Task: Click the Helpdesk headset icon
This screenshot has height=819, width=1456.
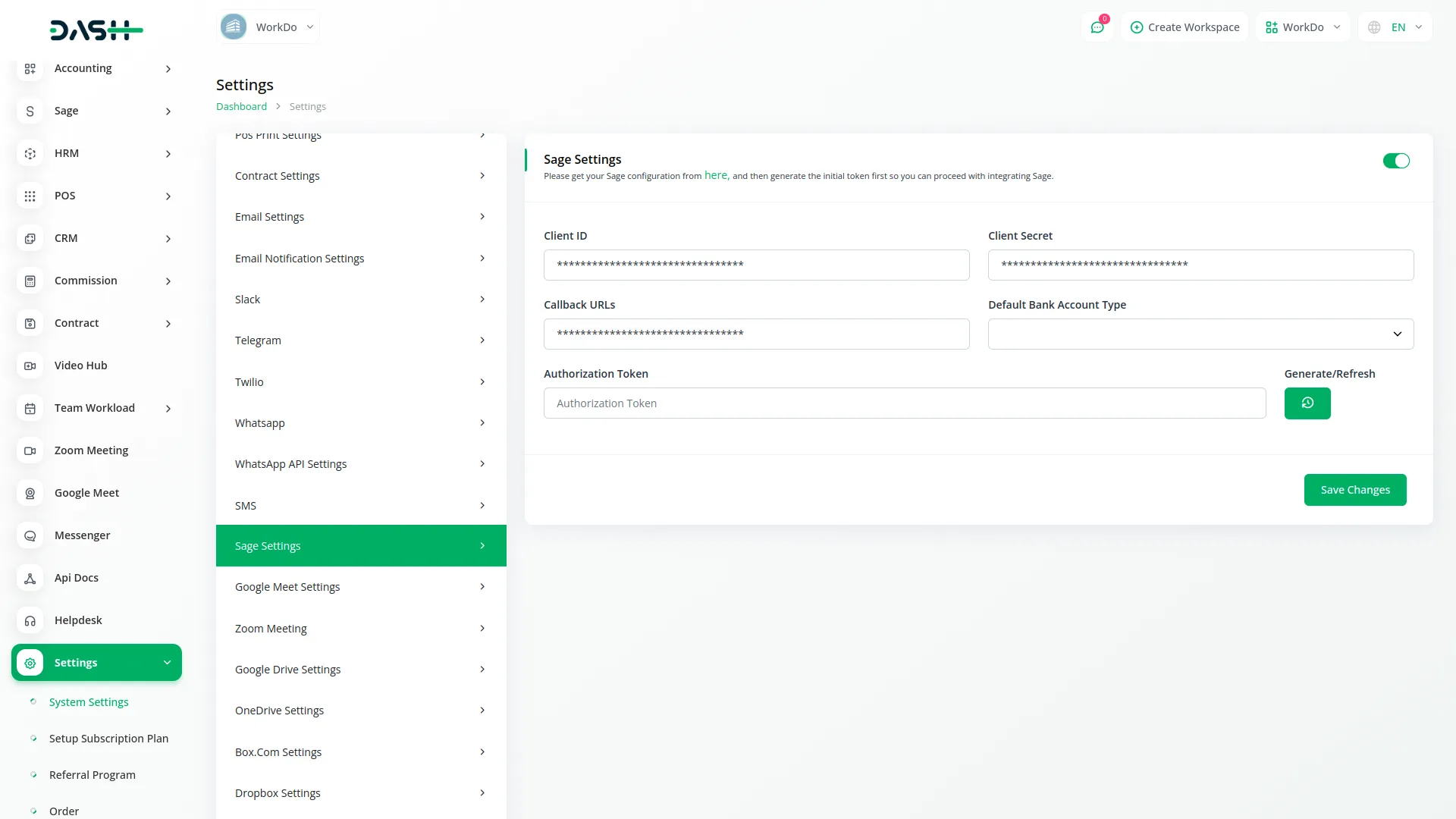Action: (x=30, y=620)
